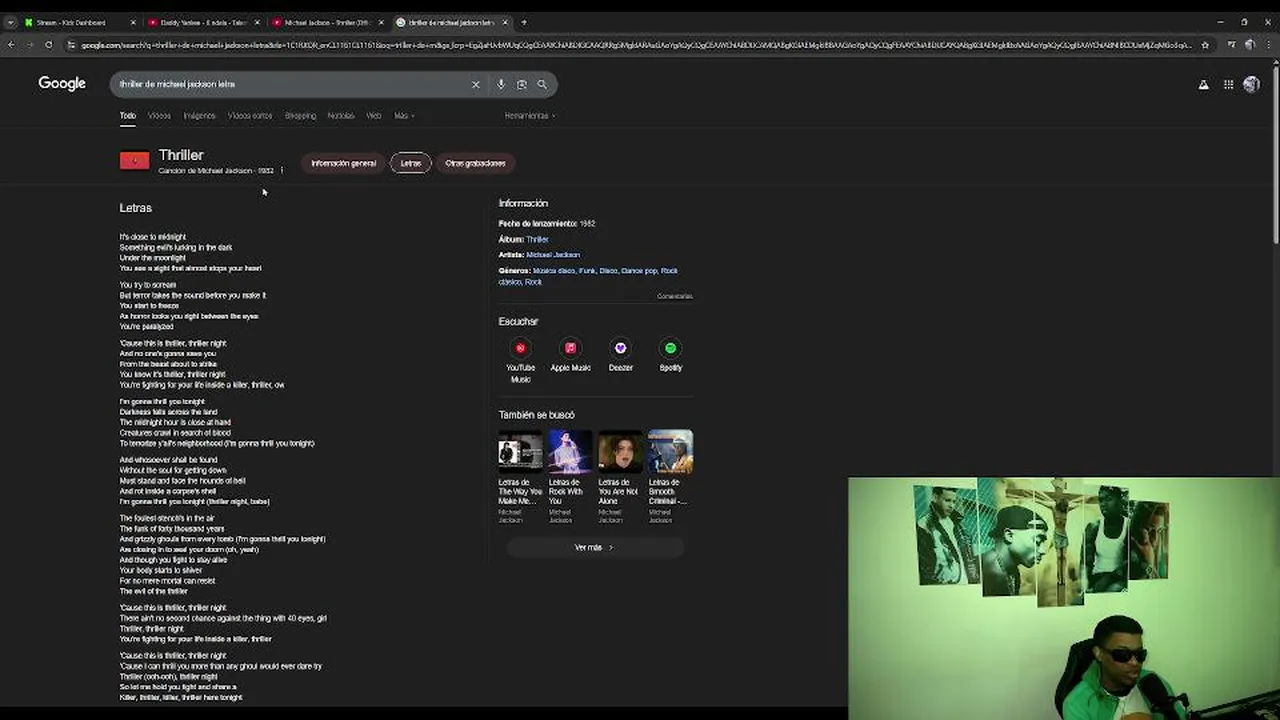Screen dimensions: 1280x720
Task: Open Letras de You Are Not Alone thumbnail
Action: pos(620,452)
